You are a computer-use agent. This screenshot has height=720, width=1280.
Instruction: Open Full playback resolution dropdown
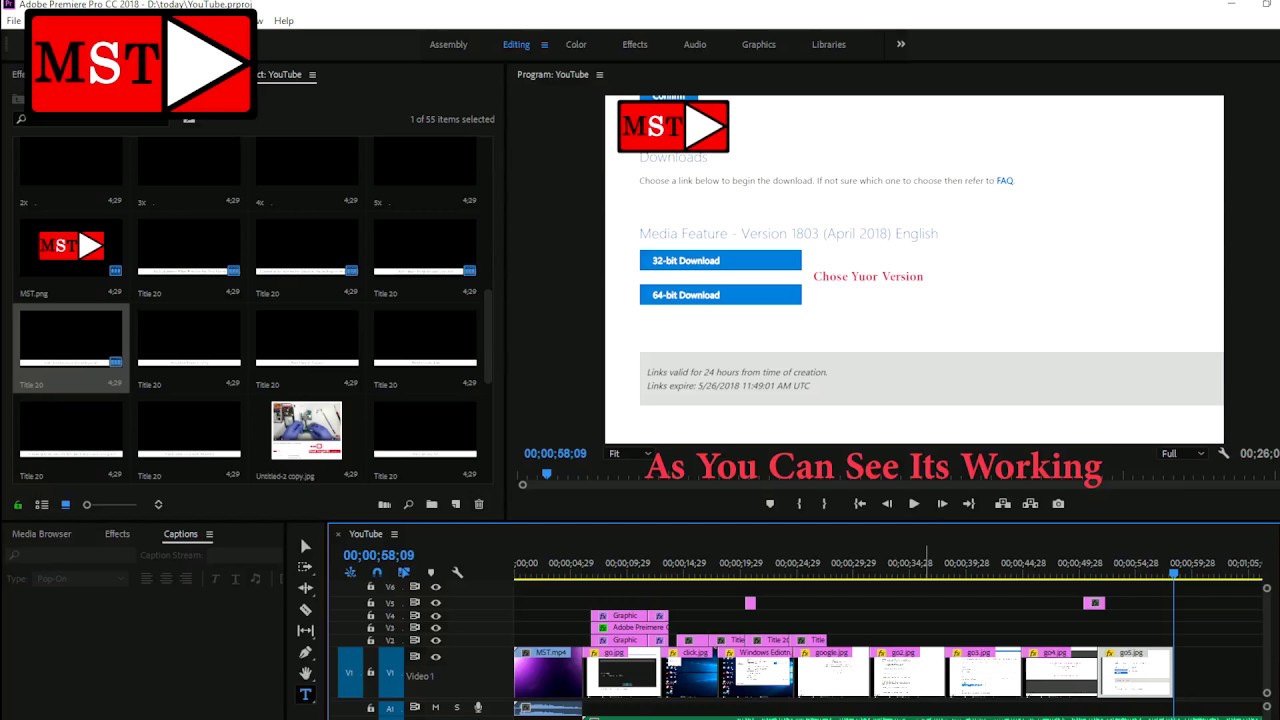tap(1182, 453)
